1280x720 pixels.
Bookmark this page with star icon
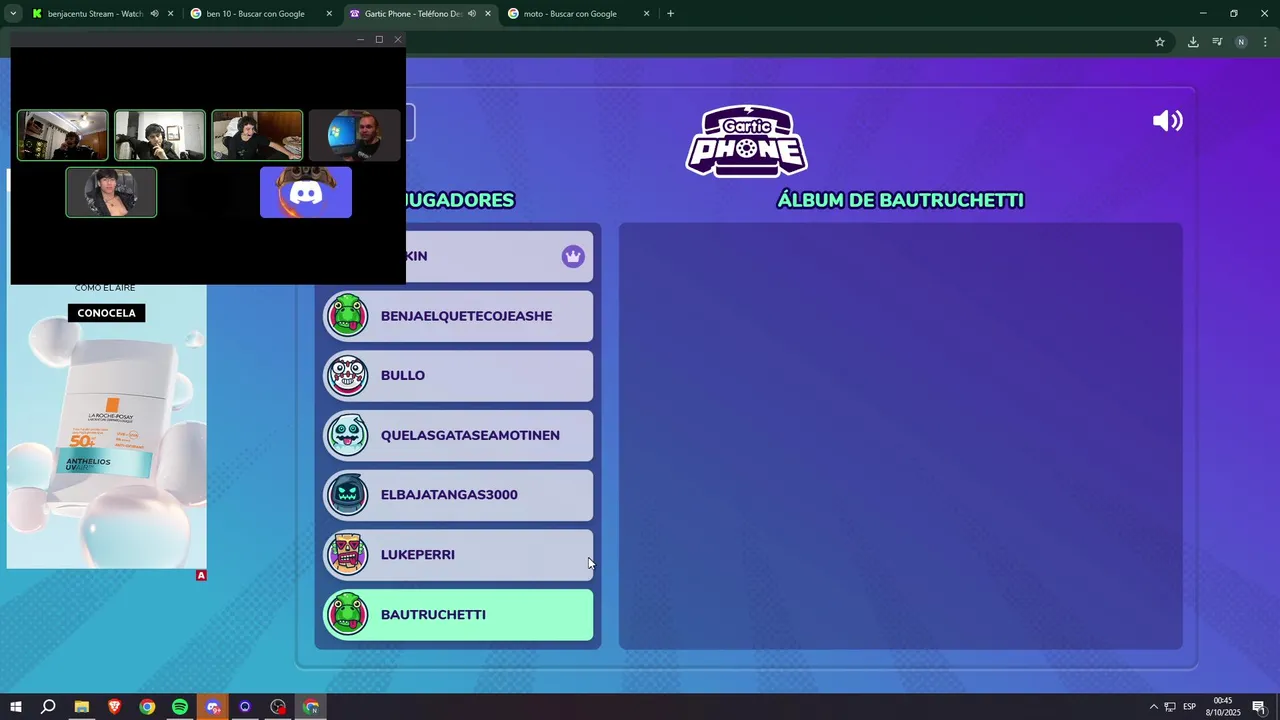click(x=1160, y=42)
